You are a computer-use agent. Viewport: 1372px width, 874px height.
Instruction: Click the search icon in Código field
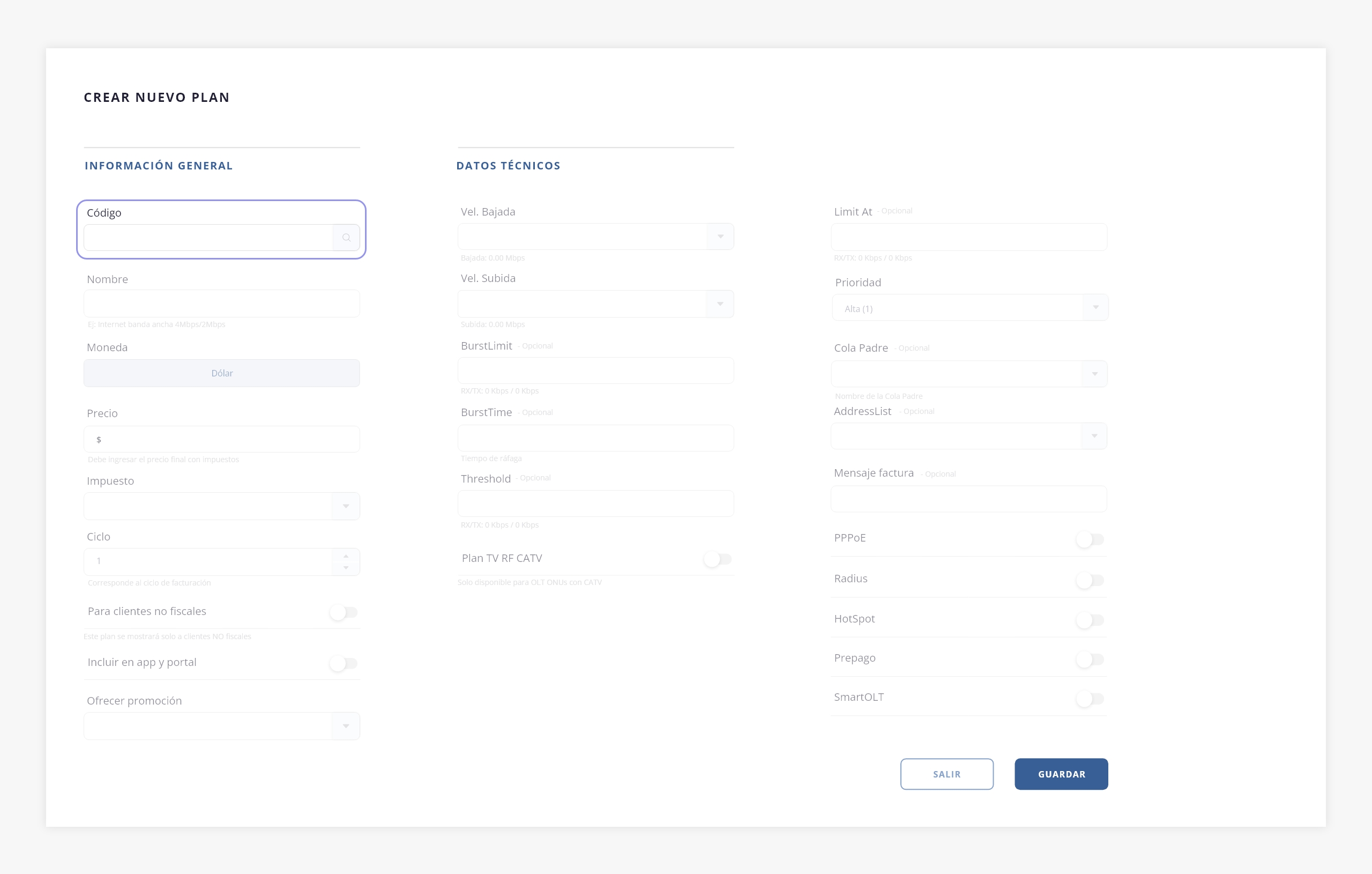(346, 238)
